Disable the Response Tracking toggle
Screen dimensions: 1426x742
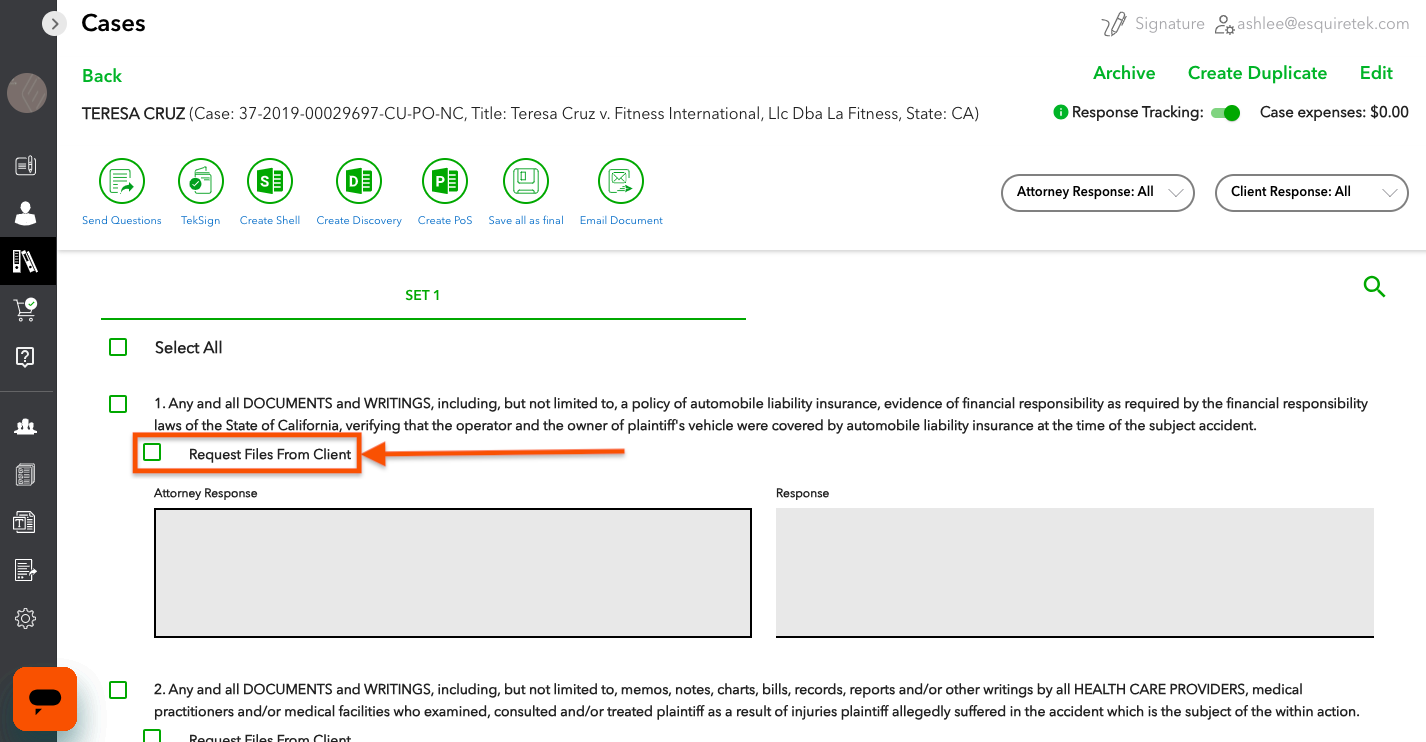[x=1225, y=113]
